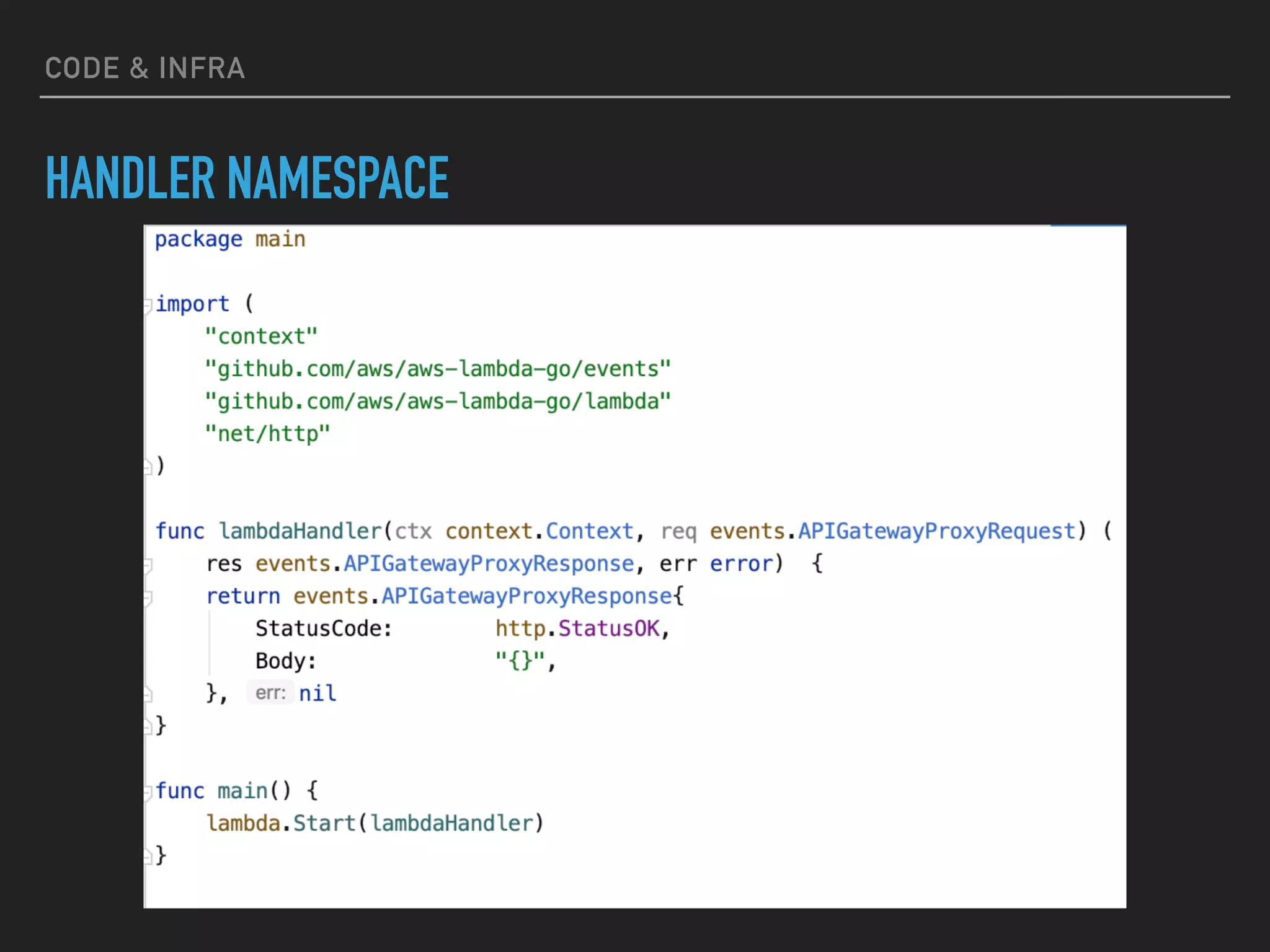Click the "net/http" import string

tap(268, 434)
